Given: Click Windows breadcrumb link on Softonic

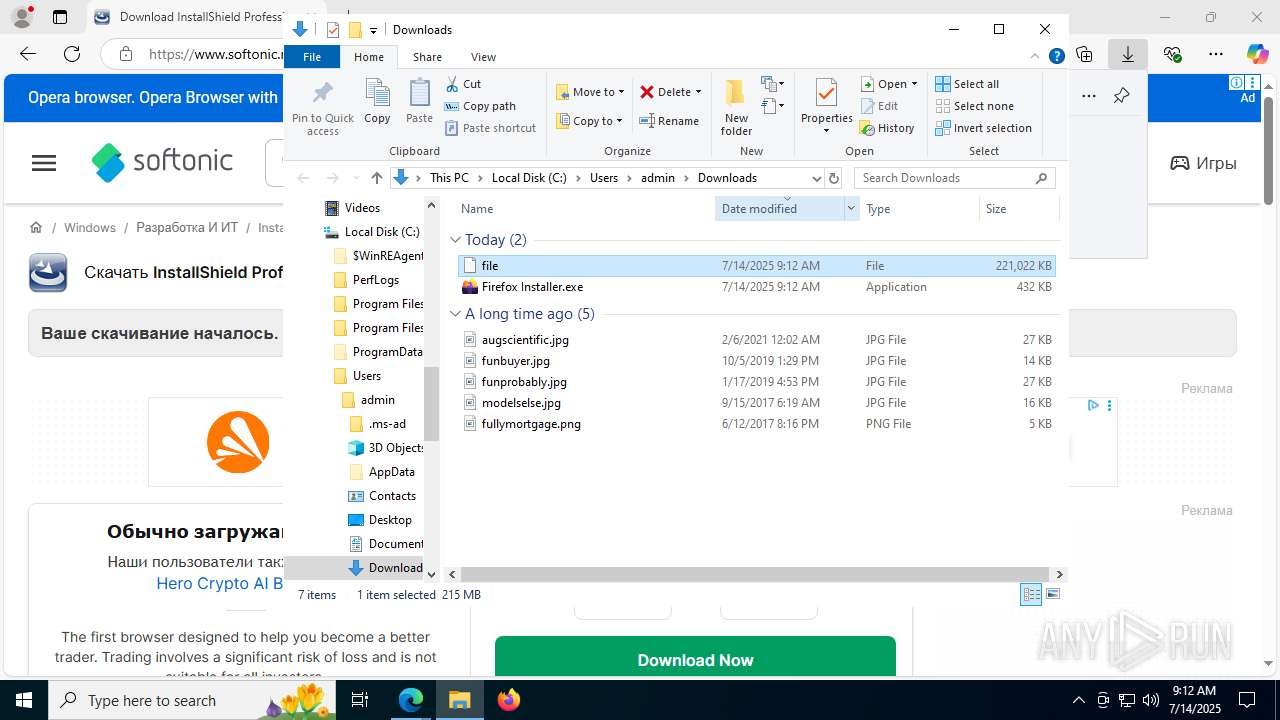Looking at the screenshot, I should (x=90, y=227).
